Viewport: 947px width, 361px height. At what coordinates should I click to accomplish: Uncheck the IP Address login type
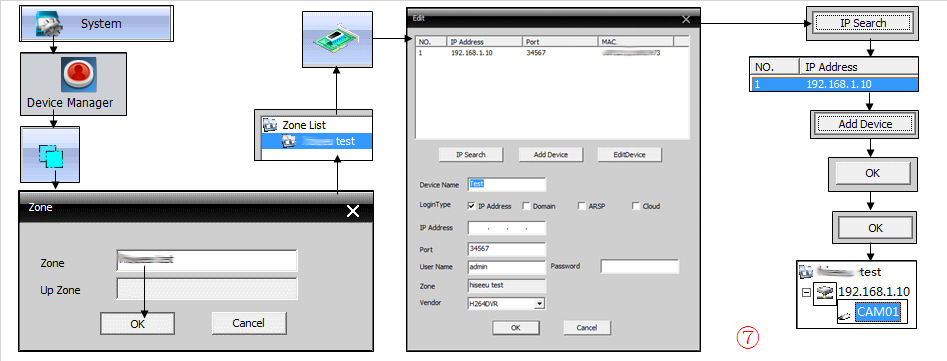click(x=471, y=206)
